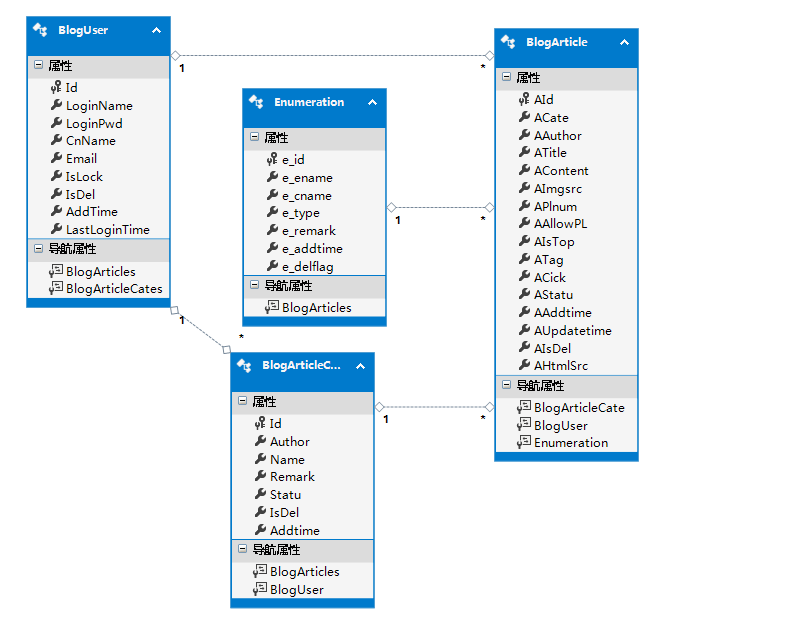The height and width of the screenshot is (619, 799).
Task: Click the key icon next to AId
Action: 524,100
